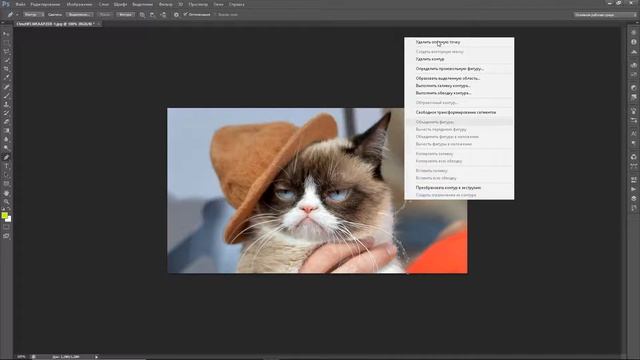Select the Healing Brush tool
Viewport: 640px width, 360px height.
(x=6, y=87)
